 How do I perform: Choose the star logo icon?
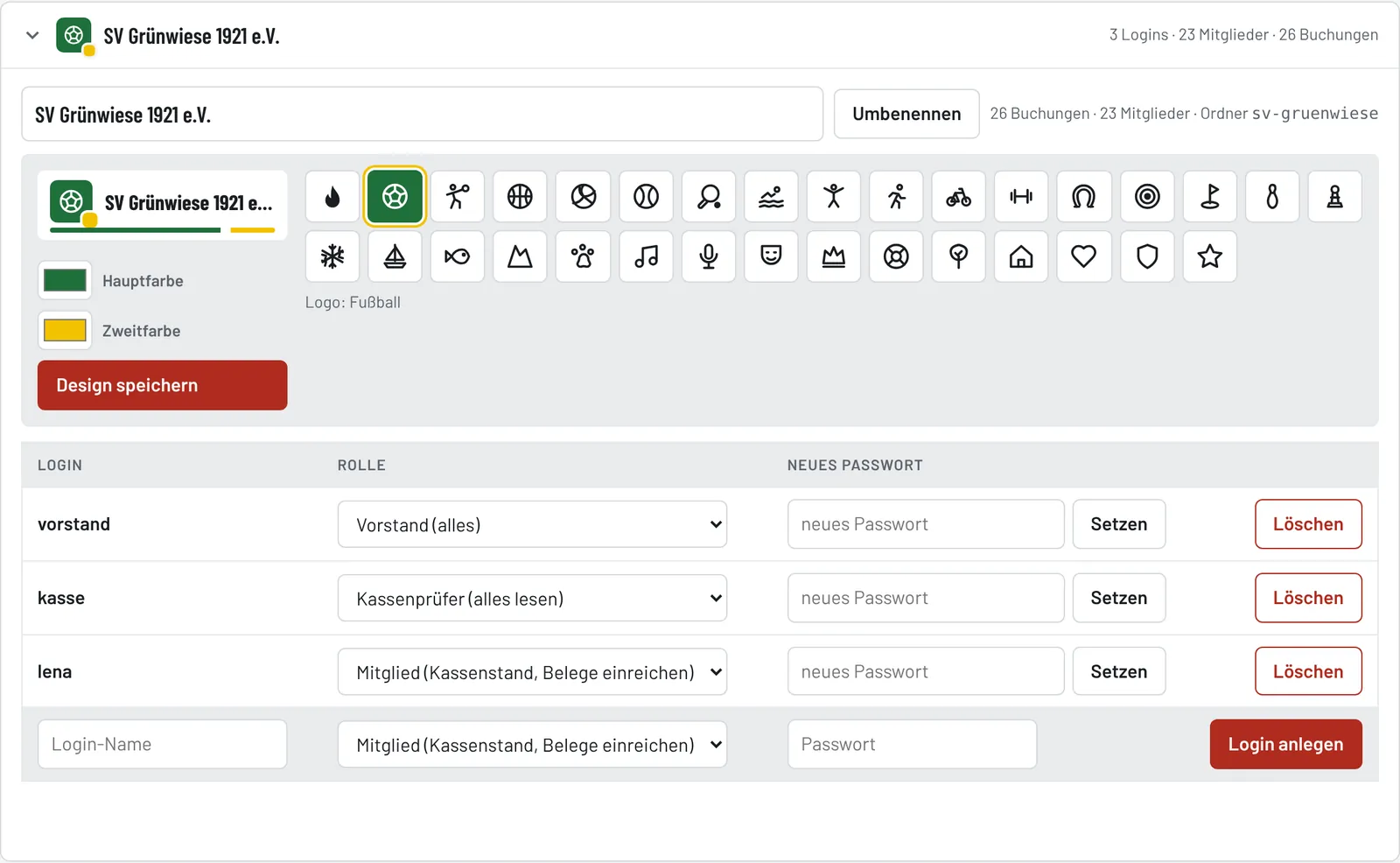[x=1210, y=256]
